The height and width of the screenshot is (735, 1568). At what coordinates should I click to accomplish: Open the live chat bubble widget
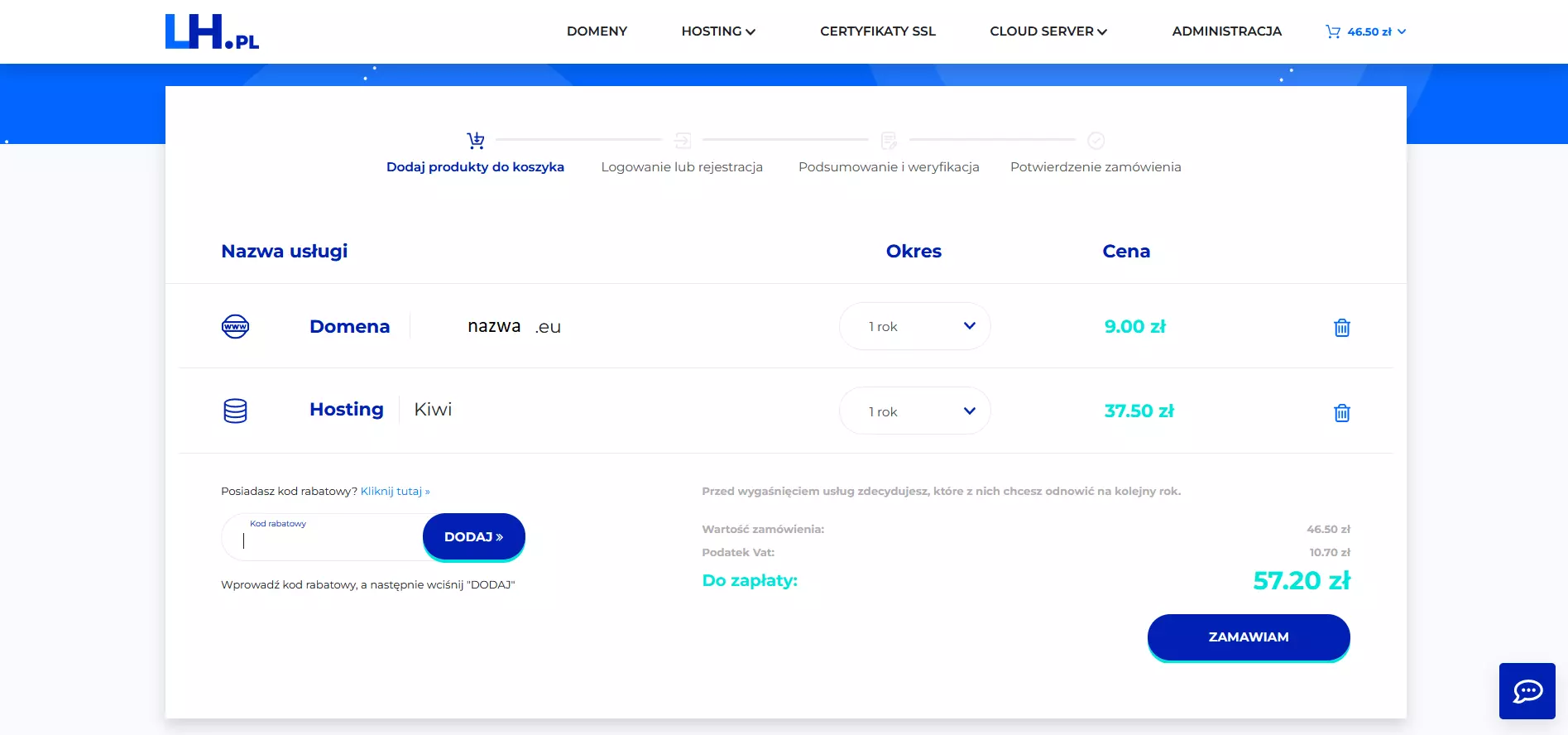click(x=1527, y=691)
